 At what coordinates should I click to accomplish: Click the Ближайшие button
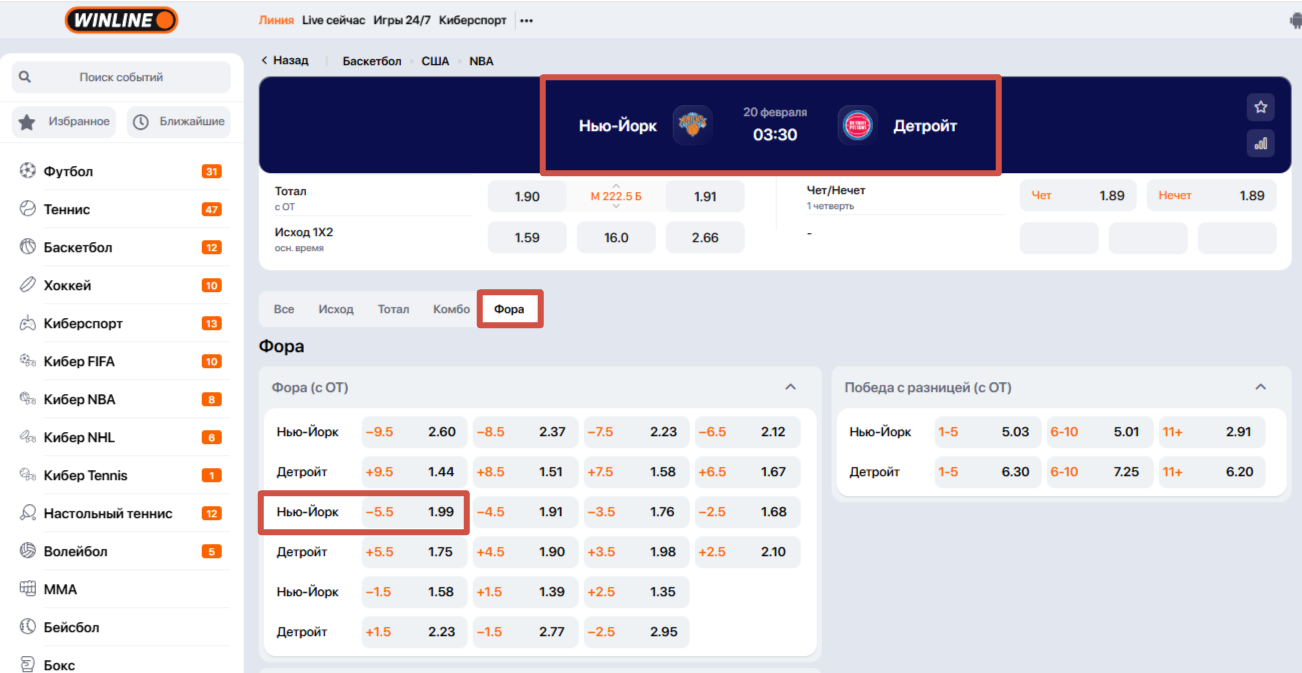coord(178,122)
